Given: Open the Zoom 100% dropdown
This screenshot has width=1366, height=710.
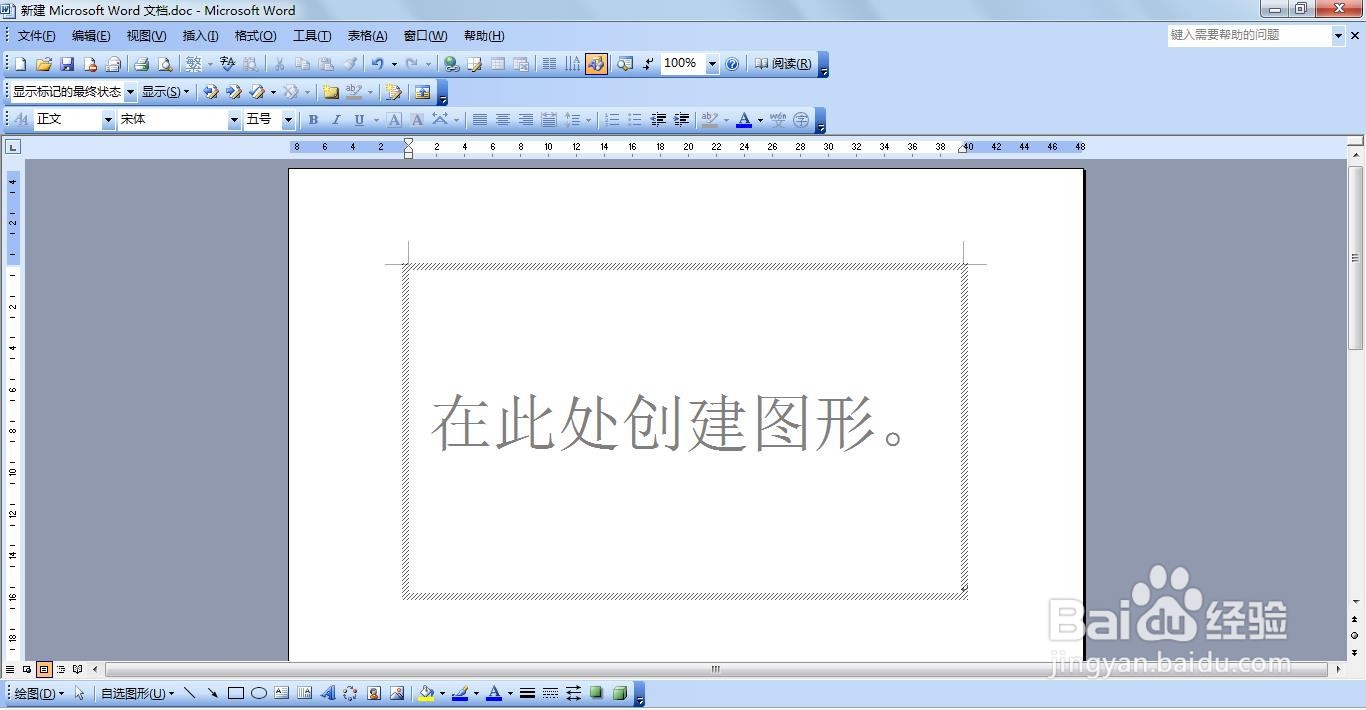Looking at the screenshot, I should click(712, 64).
